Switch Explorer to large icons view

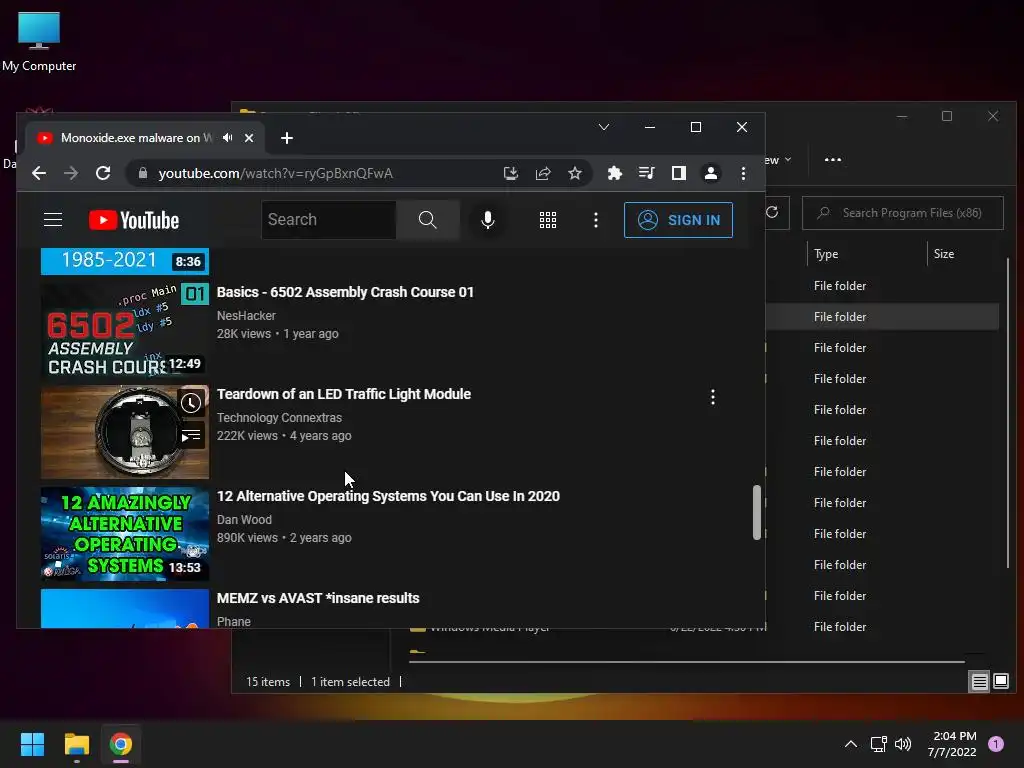(1000, 682)
